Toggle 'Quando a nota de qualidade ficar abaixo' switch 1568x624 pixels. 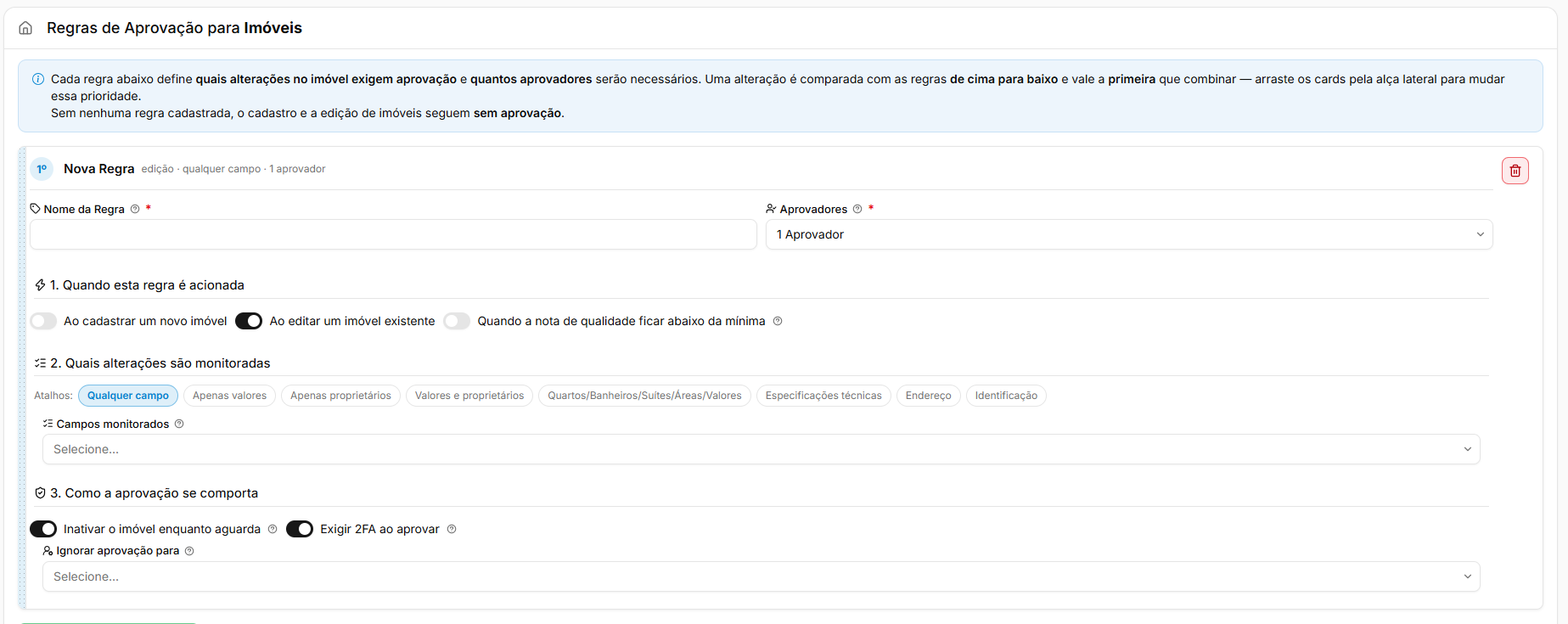457,321
